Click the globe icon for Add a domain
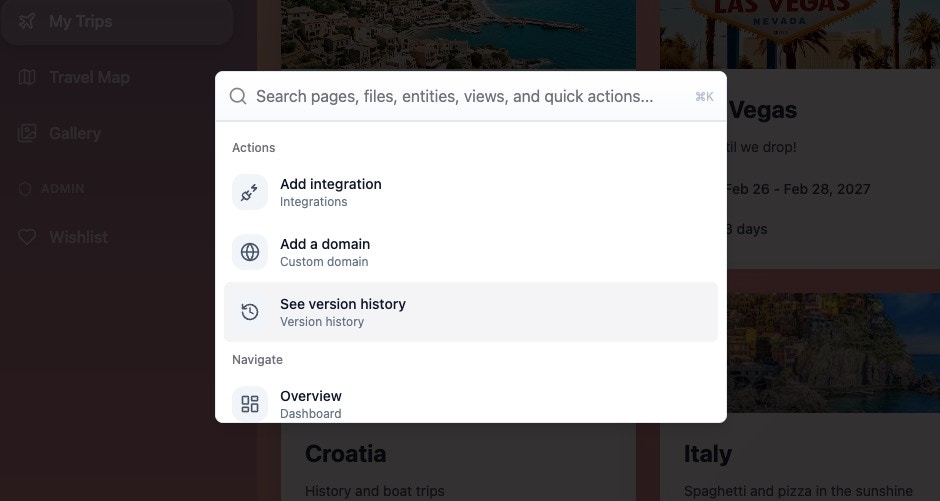The image size is (940, 501). (250, 252)
